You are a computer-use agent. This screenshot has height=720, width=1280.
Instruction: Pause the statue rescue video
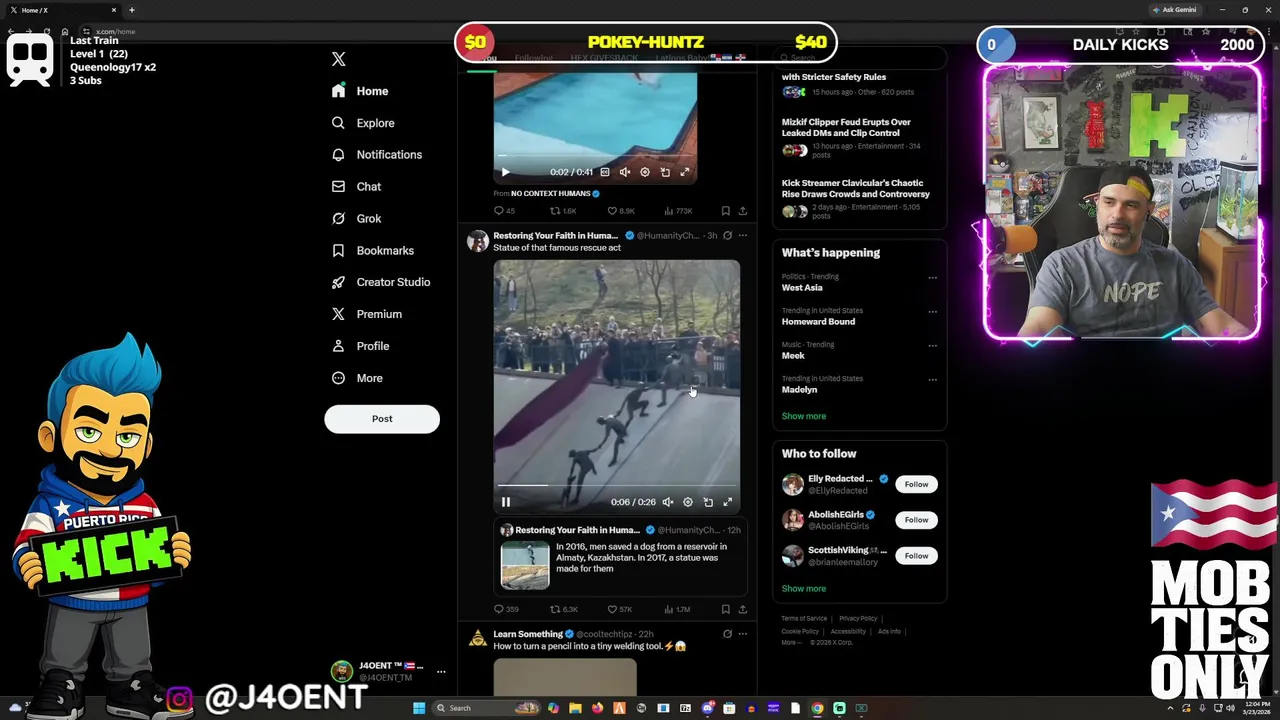(x=505, y=502)
